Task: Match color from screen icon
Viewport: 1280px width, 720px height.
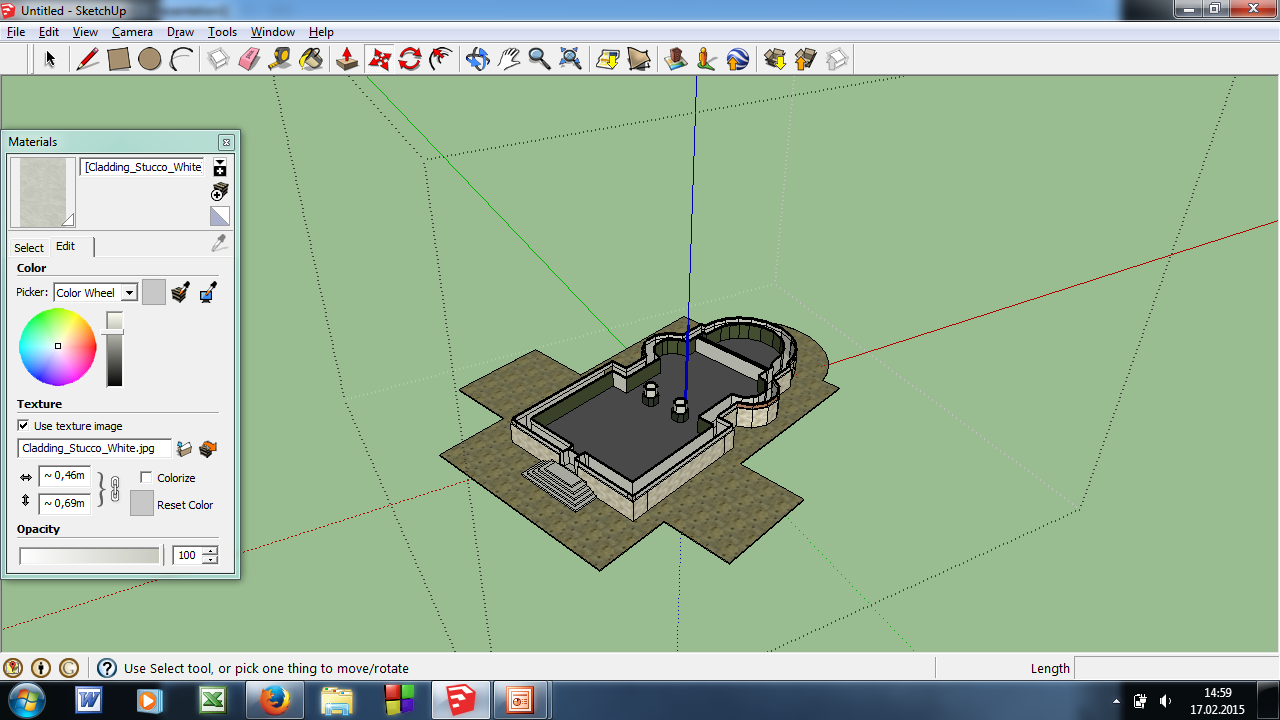Action: [208, 293]
